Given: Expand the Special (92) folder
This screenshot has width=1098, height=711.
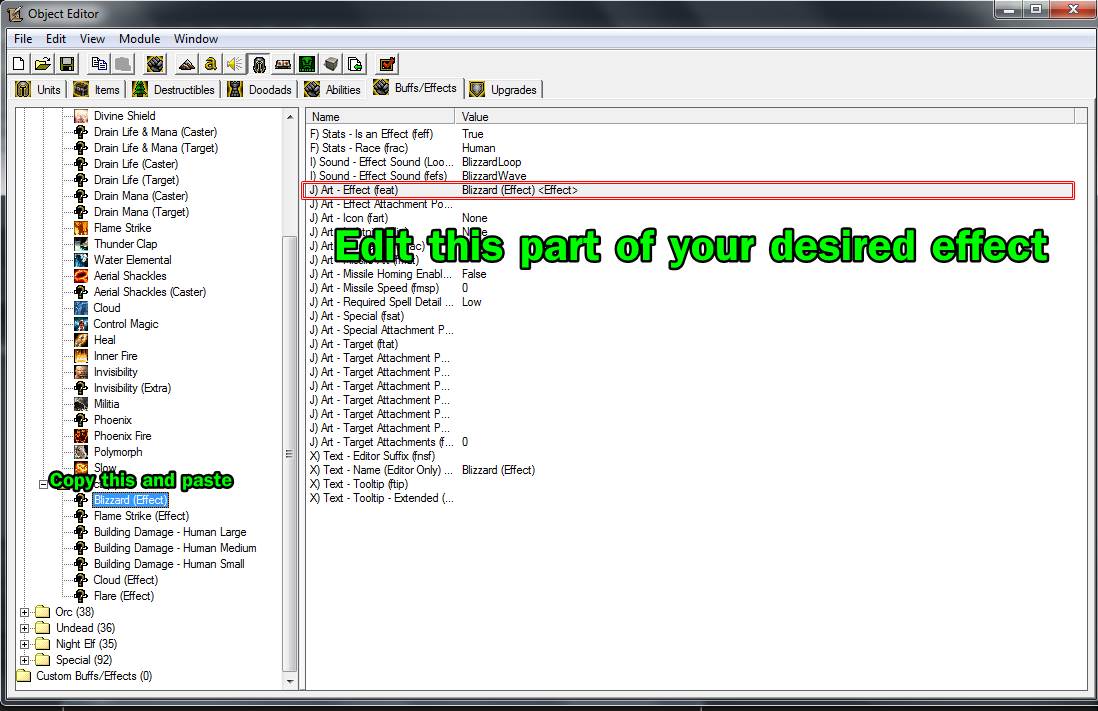Looking at the screenshot, I should coord(25,660).
